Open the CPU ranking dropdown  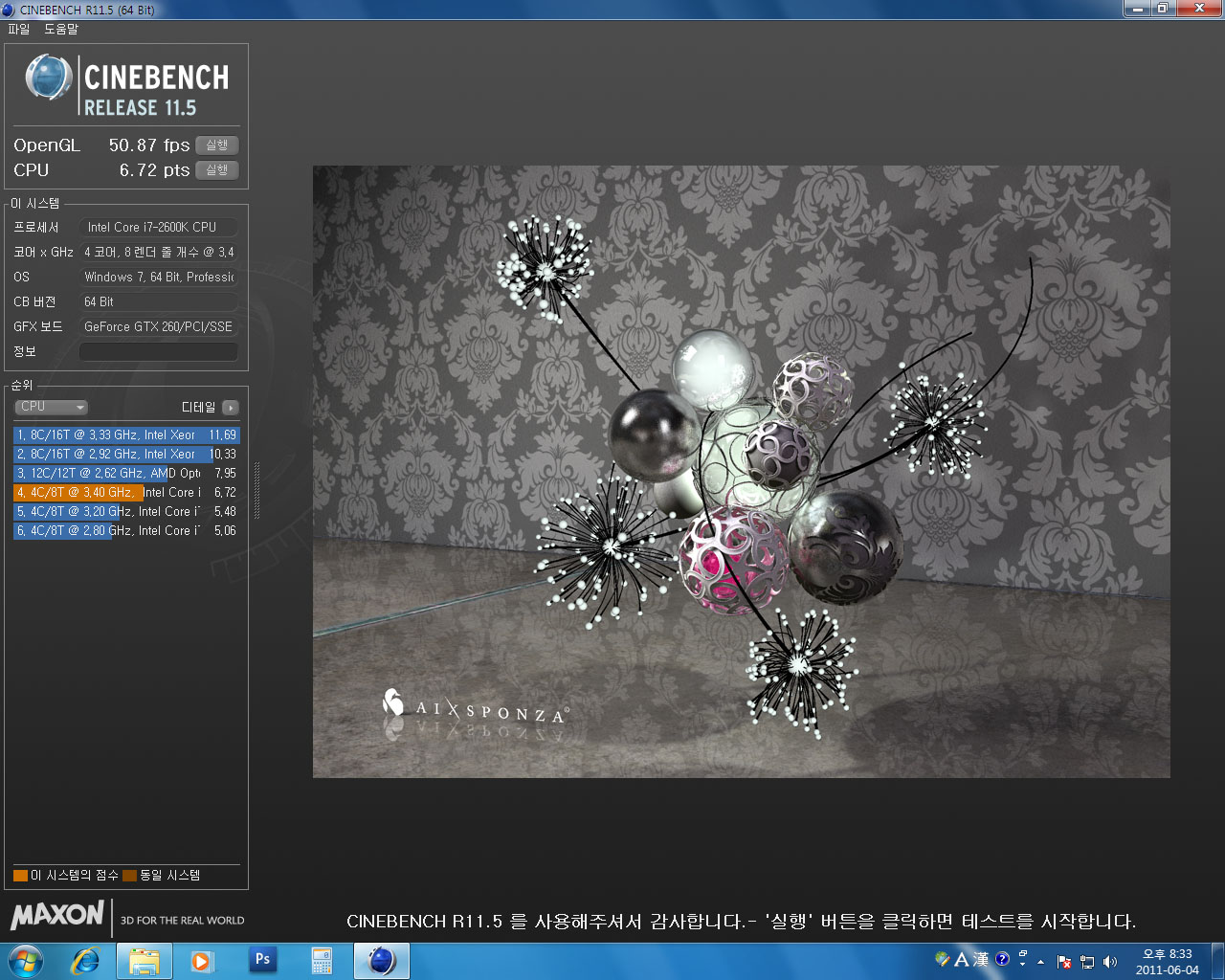[x=51, y=407]
